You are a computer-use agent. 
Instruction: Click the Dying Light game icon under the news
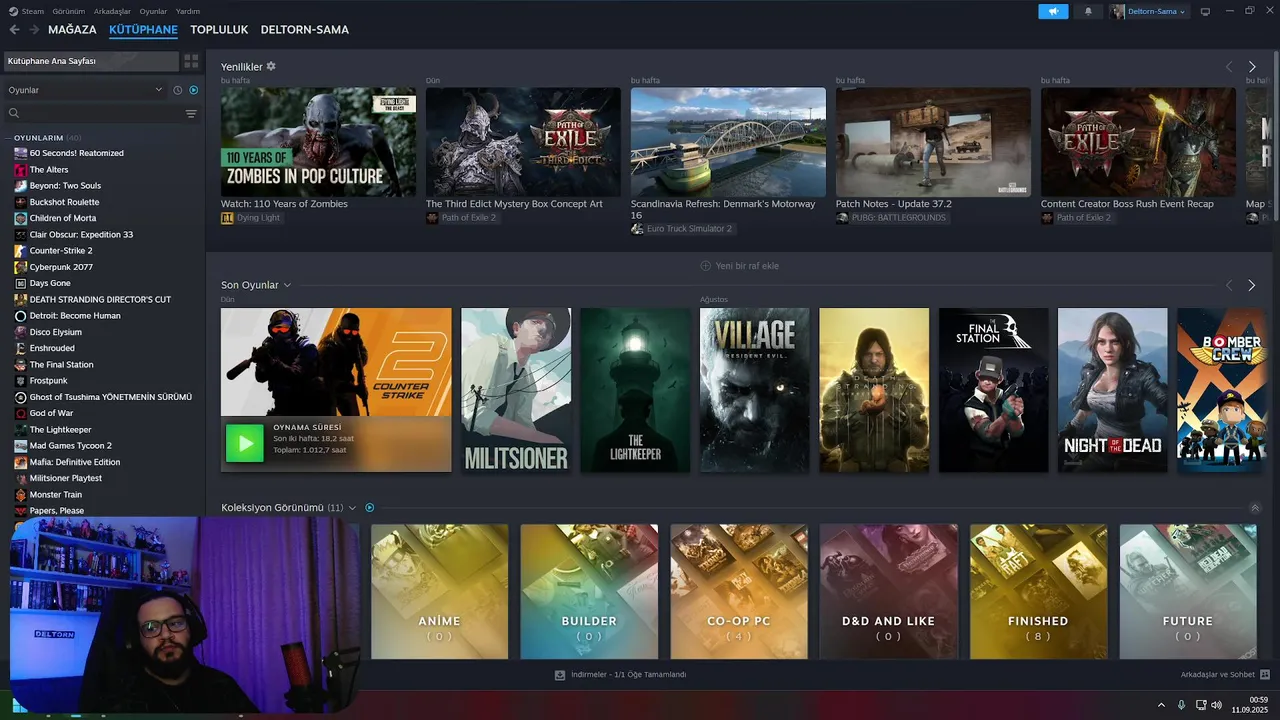[227, 217]
